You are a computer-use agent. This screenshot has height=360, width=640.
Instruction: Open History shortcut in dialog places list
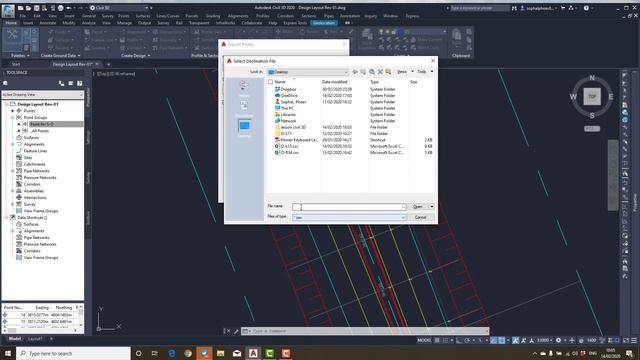(x=244, y=88)
